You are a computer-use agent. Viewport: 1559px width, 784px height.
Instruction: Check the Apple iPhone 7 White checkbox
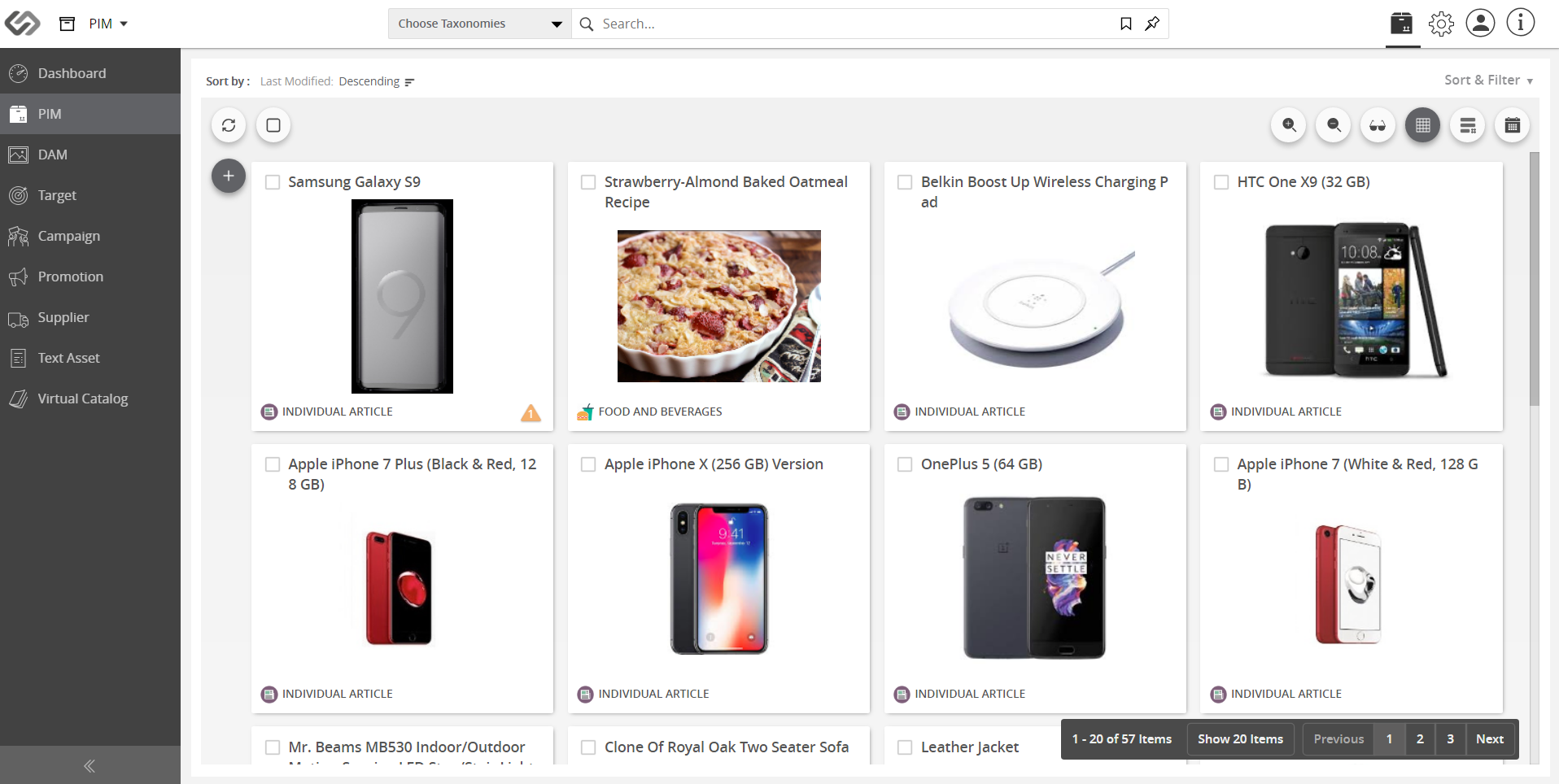(x=1221, y=464)
